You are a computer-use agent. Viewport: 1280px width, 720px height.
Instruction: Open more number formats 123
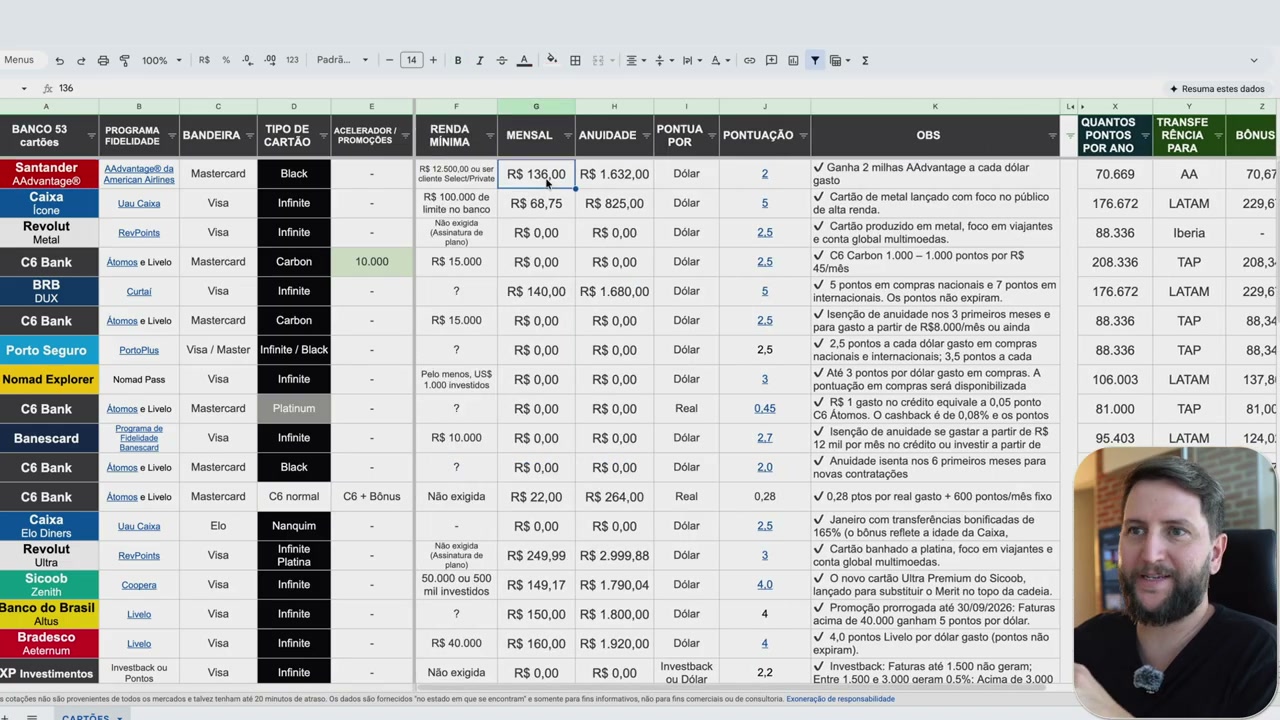[x=292, y=60]
